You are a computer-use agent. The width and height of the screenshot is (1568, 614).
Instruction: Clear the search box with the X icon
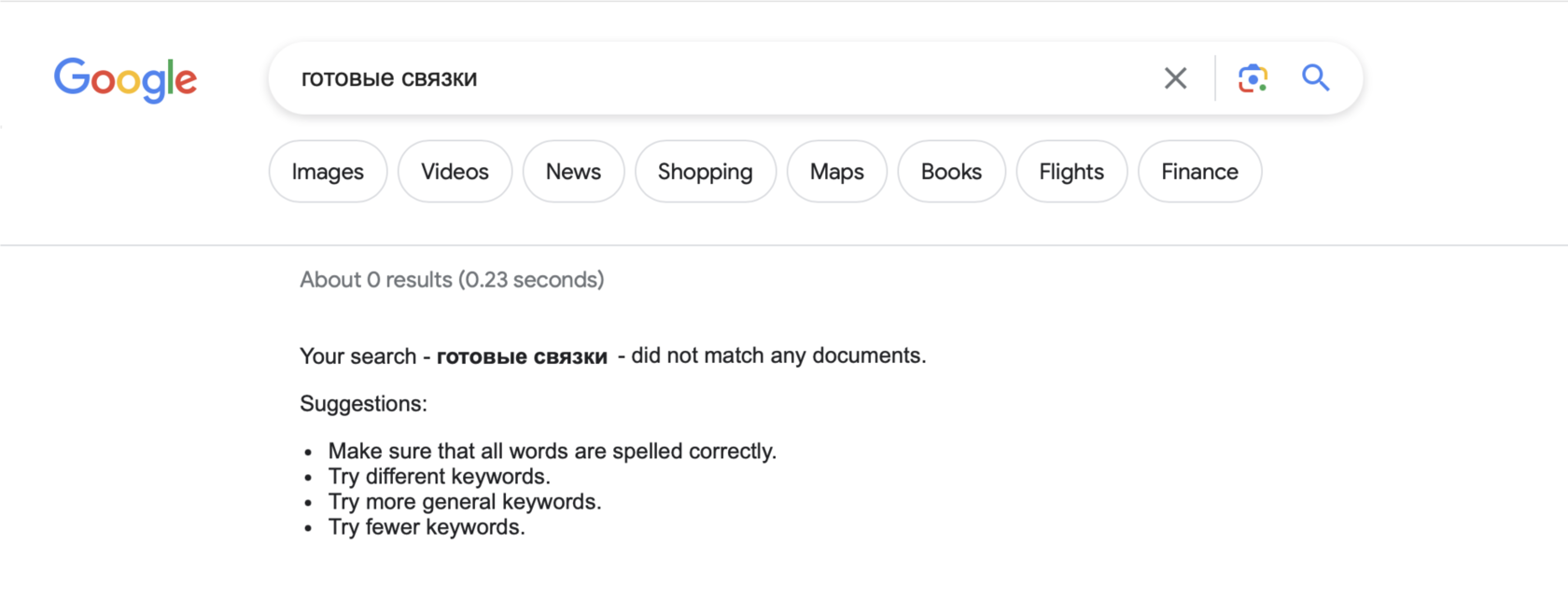click(1175, 78)
